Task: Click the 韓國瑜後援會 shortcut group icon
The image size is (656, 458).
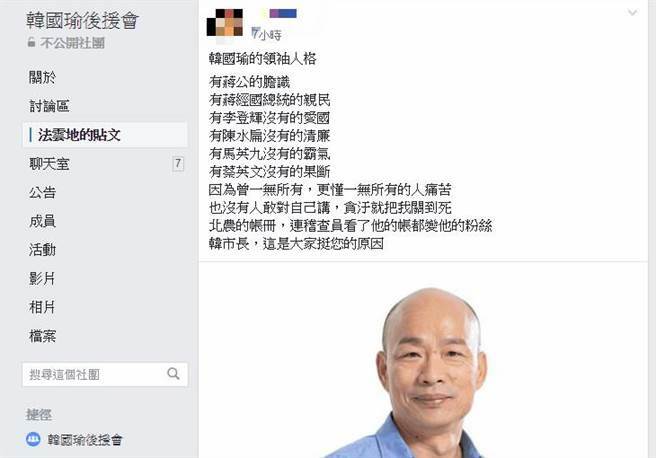Action: (x=33, y=439)
